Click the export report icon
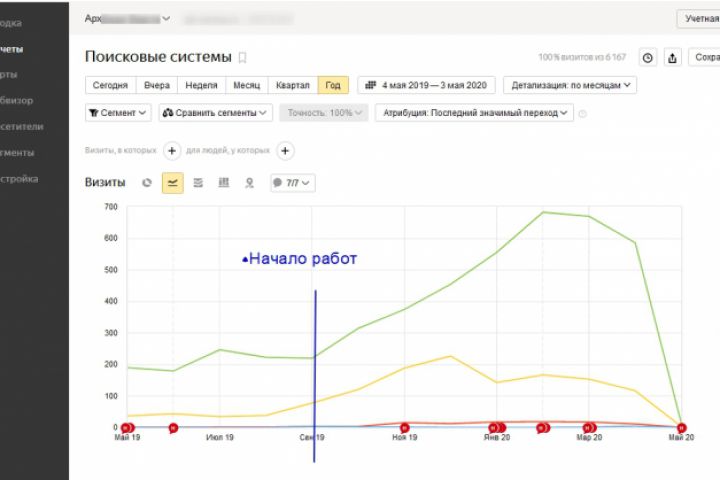 point(672,58)
